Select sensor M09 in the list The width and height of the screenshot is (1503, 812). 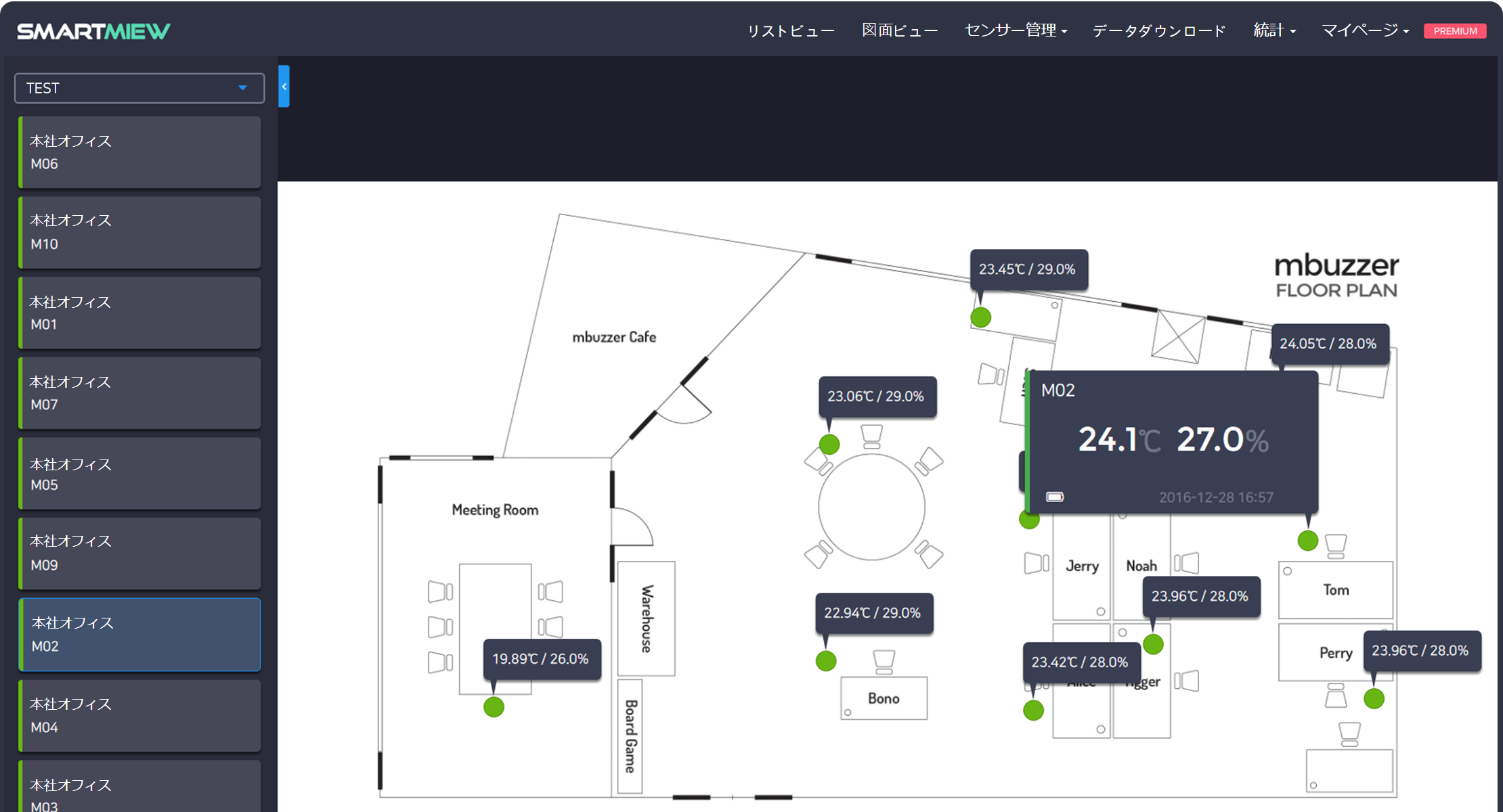(139, 553)
